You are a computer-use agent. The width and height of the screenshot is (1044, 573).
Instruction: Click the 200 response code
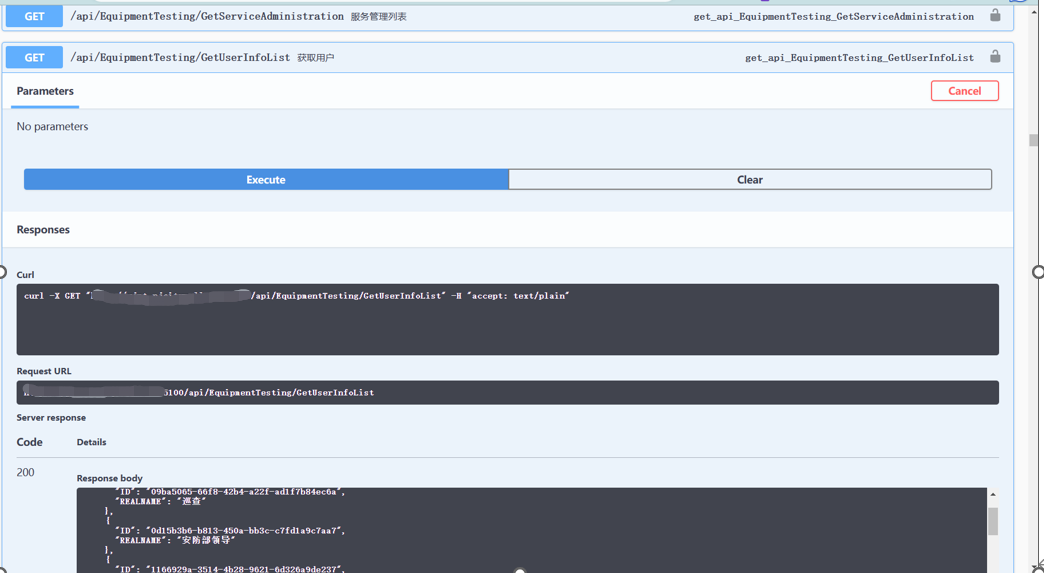click(x=25, y=473)
